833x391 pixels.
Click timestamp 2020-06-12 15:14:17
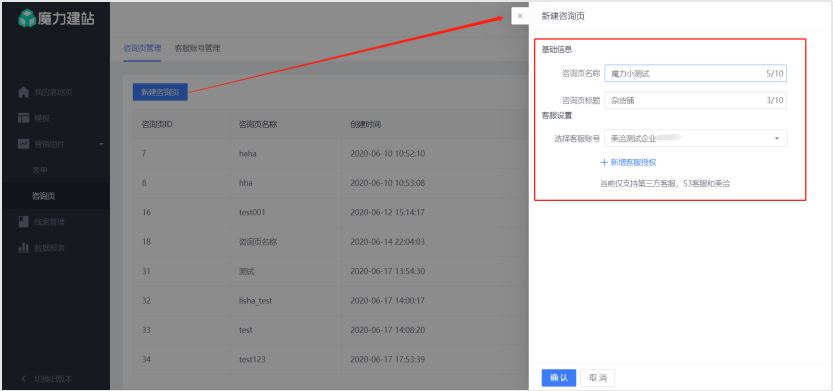coord(387,212)
